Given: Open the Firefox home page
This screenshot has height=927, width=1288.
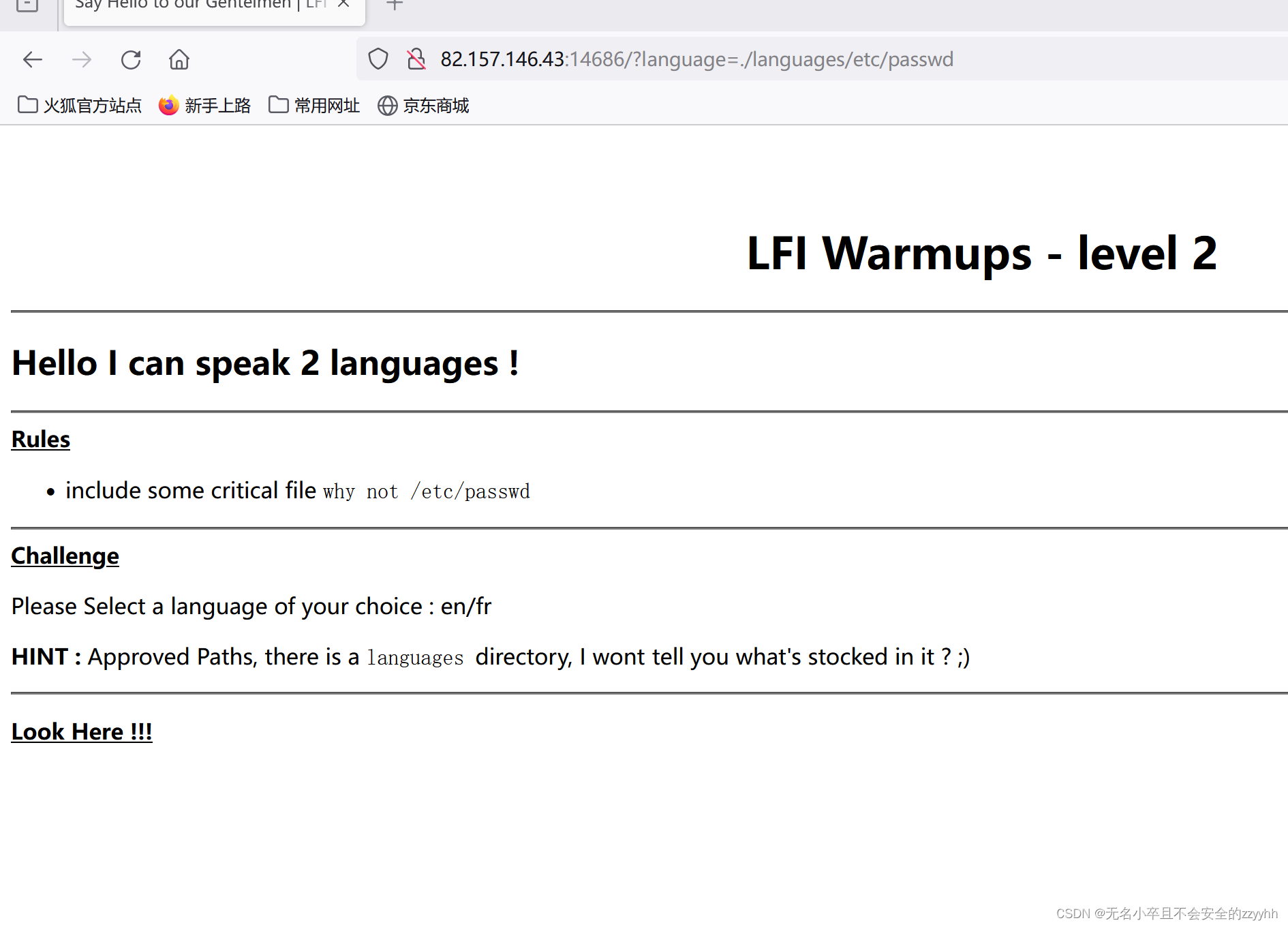Looking at the screenshot, I should pyautogui.click(x=179, y=60).
